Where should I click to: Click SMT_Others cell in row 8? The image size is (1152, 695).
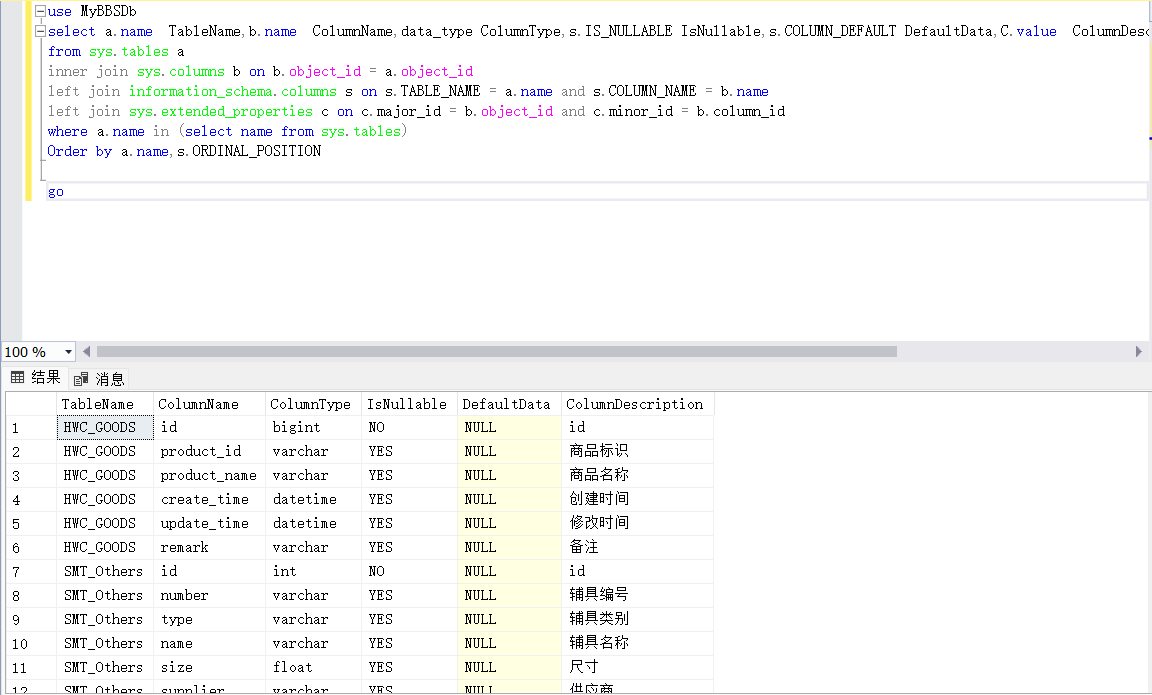point(105,596)
